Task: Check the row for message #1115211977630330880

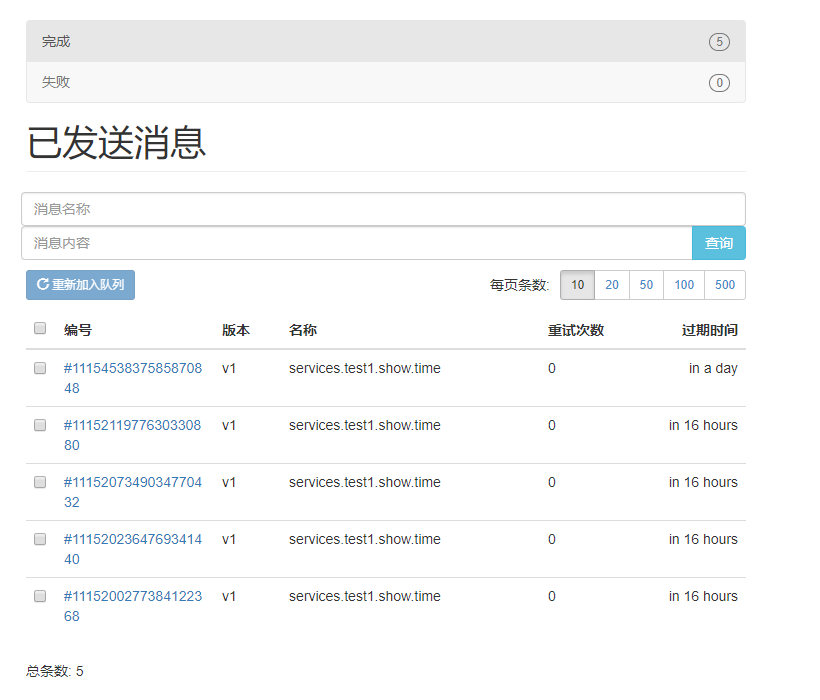Action: click(x=40, y=425)
